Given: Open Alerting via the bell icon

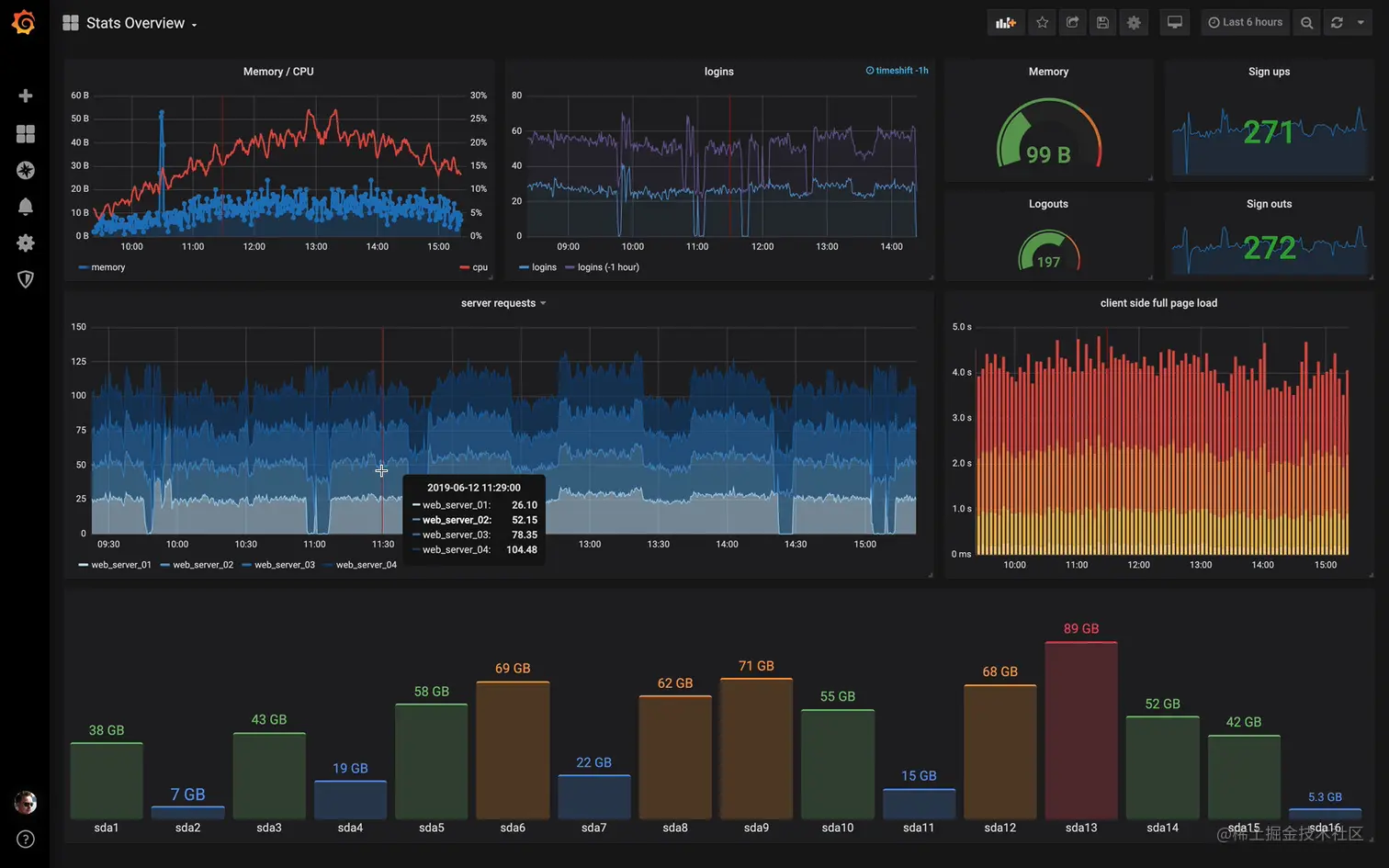Looking at the screenshot, I should coord(26,207).
